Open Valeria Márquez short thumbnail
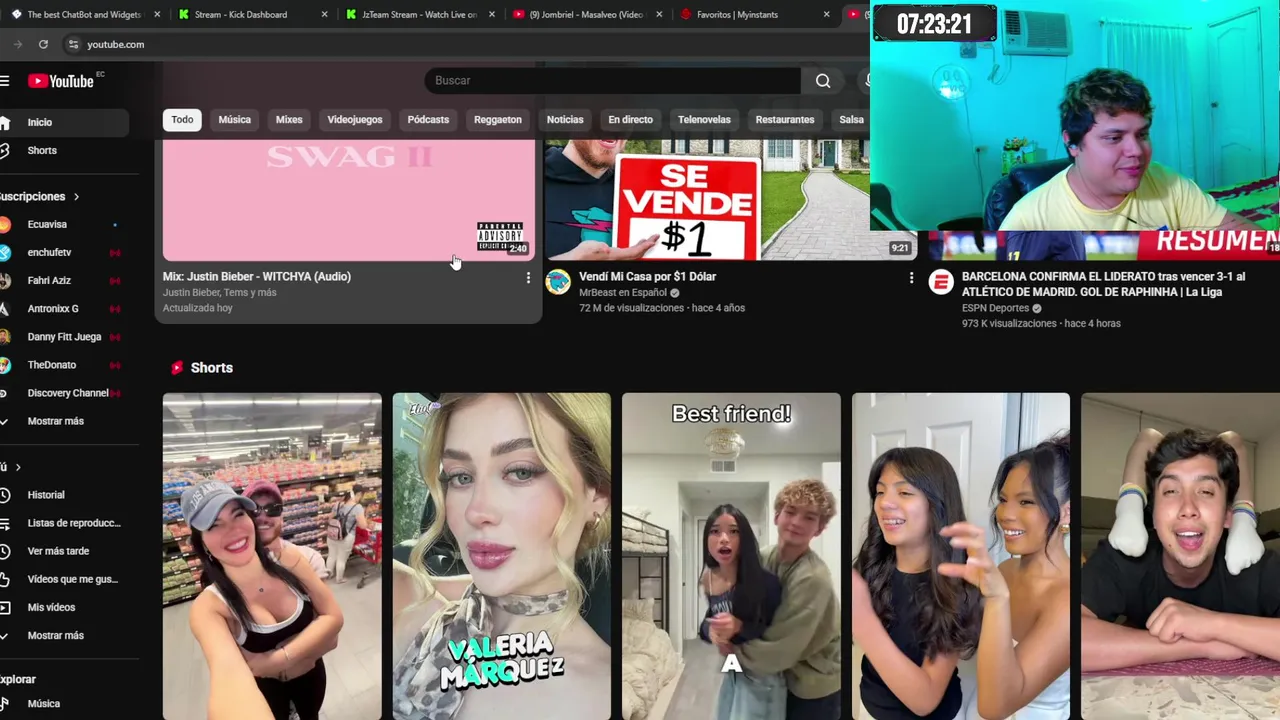Screen dimensions: 1280x720 [501, 556]
